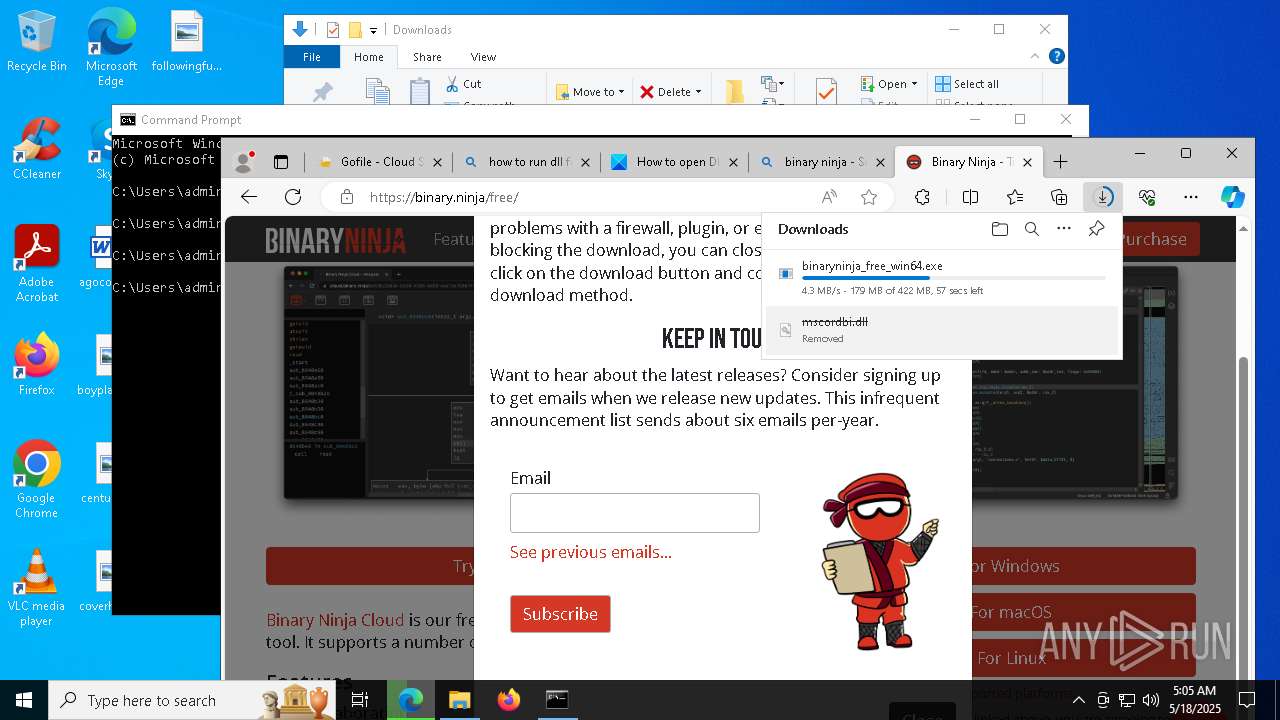This screenshot has height=720, width=1280.
Task: Pin the Downloads panel
Action: 1096,229
